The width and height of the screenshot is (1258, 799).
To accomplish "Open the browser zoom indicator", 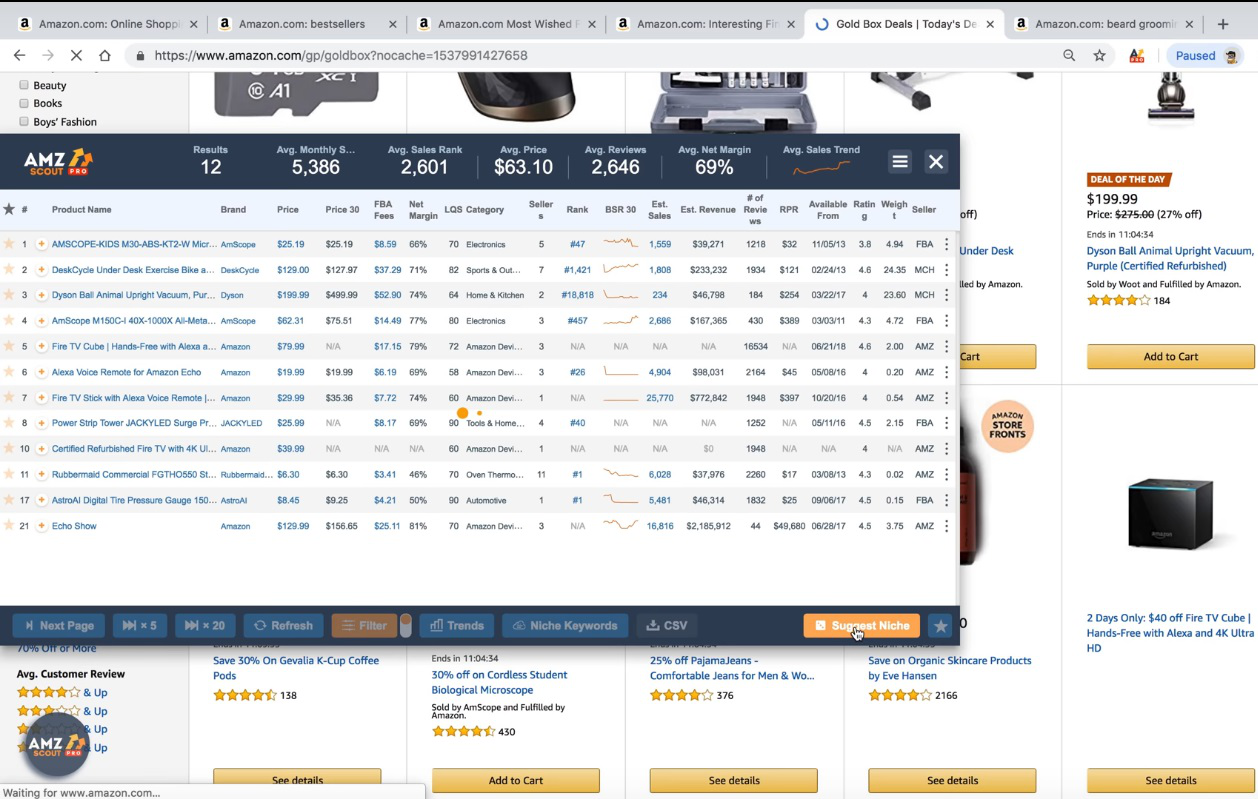I will 1070,56.
